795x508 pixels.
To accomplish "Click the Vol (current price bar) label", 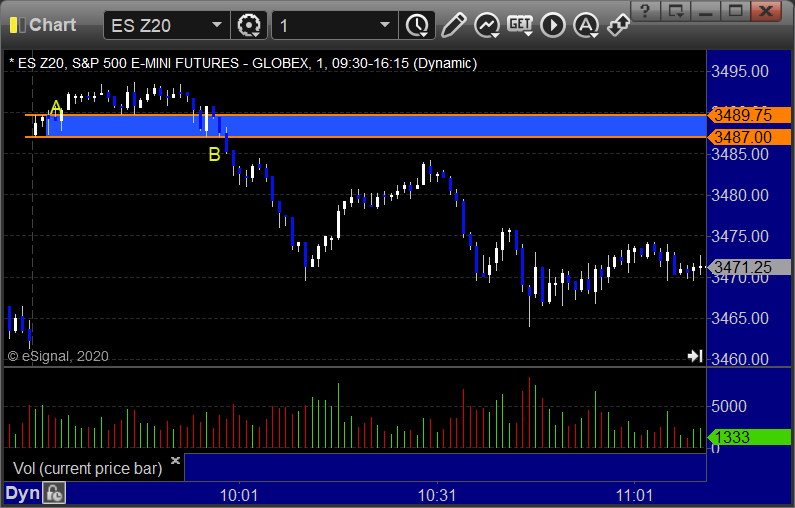I will (88, 468).
